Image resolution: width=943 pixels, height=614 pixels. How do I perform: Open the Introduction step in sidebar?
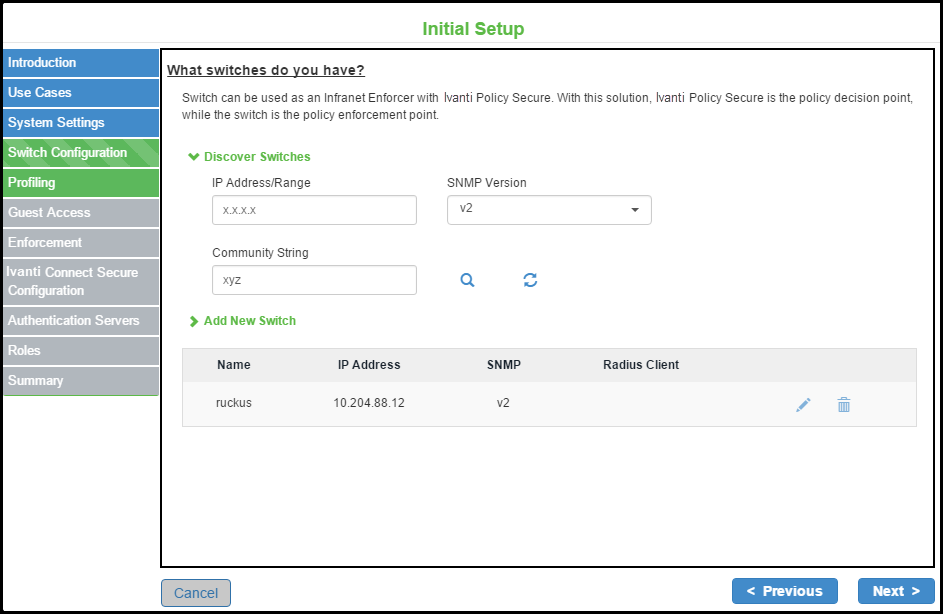[80, 63]
